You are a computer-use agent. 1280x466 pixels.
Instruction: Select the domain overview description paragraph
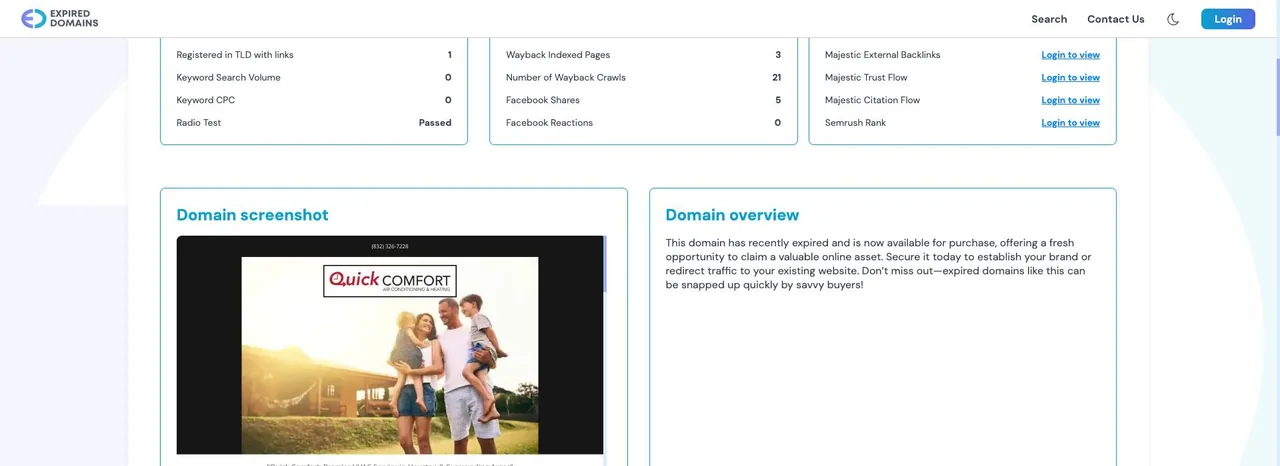pos(879,264)
